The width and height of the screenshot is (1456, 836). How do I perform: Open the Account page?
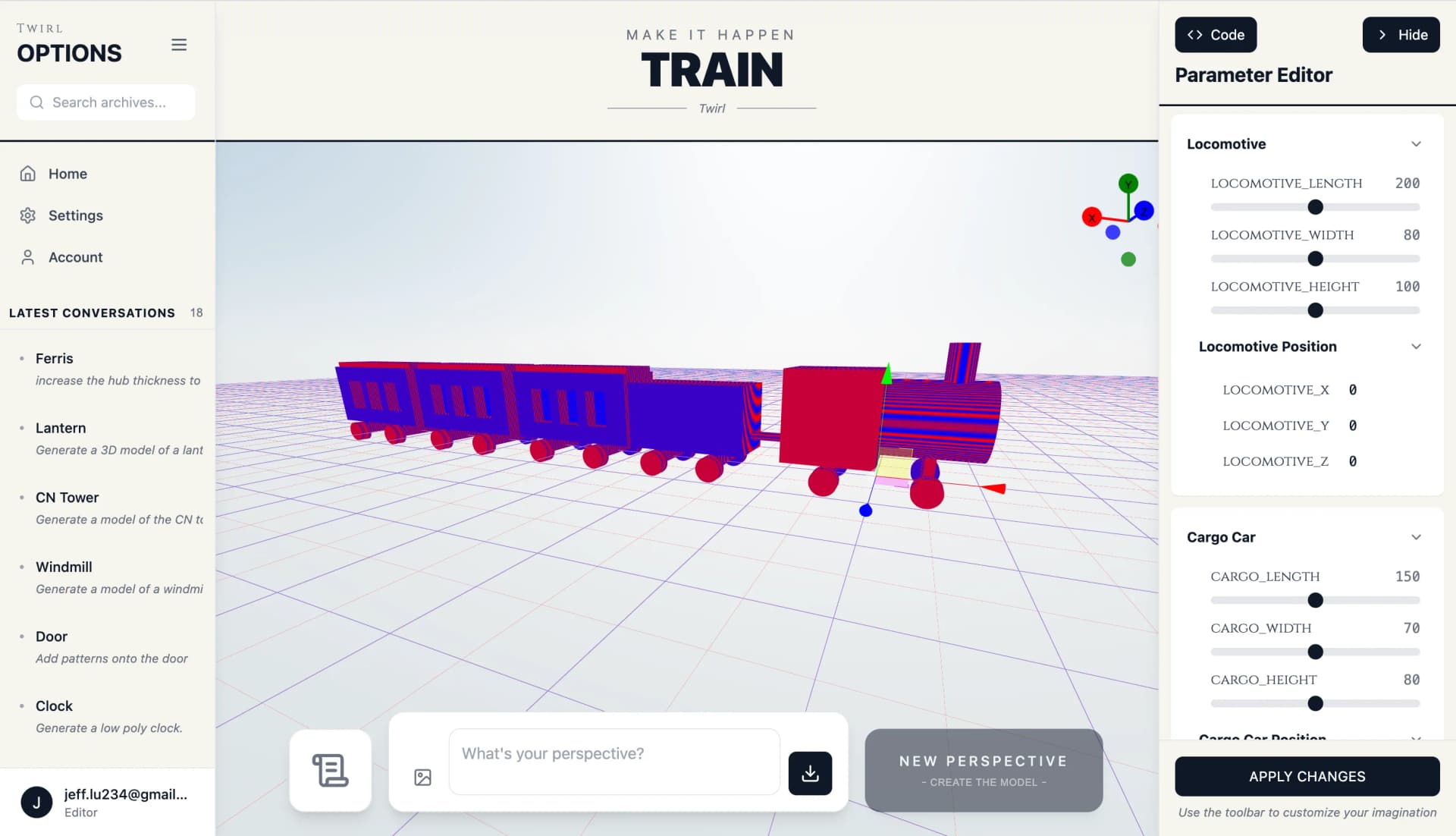coord(75,257)
